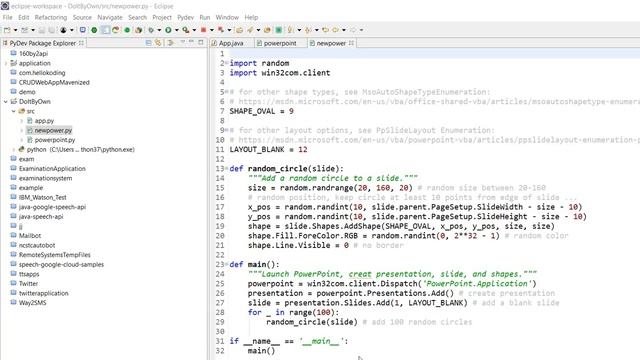Screen dimensions: 640x360
Task: Open Package Explorer view menu triangle
Action: point(182,42)
